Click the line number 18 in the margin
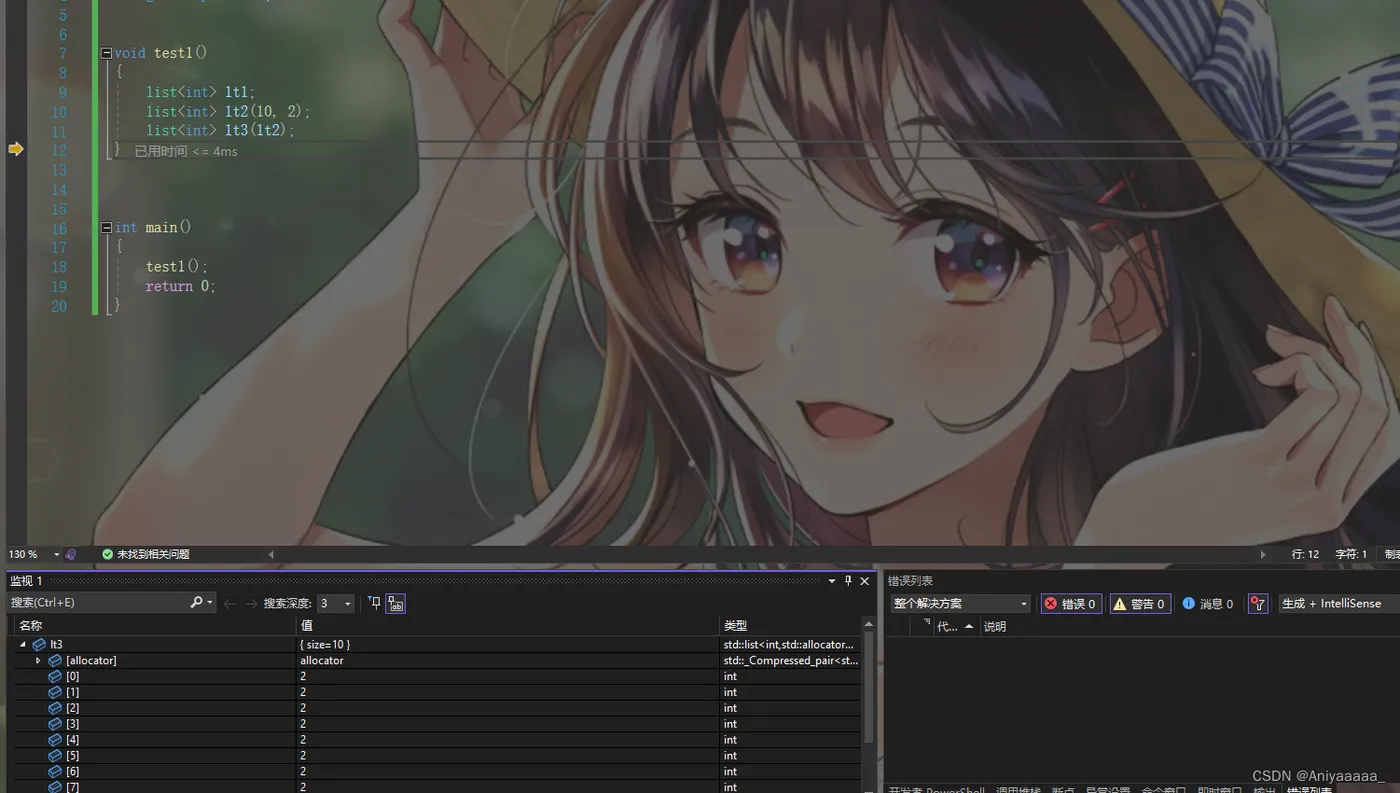This screenshot has height=793, width=1400. 59,267
